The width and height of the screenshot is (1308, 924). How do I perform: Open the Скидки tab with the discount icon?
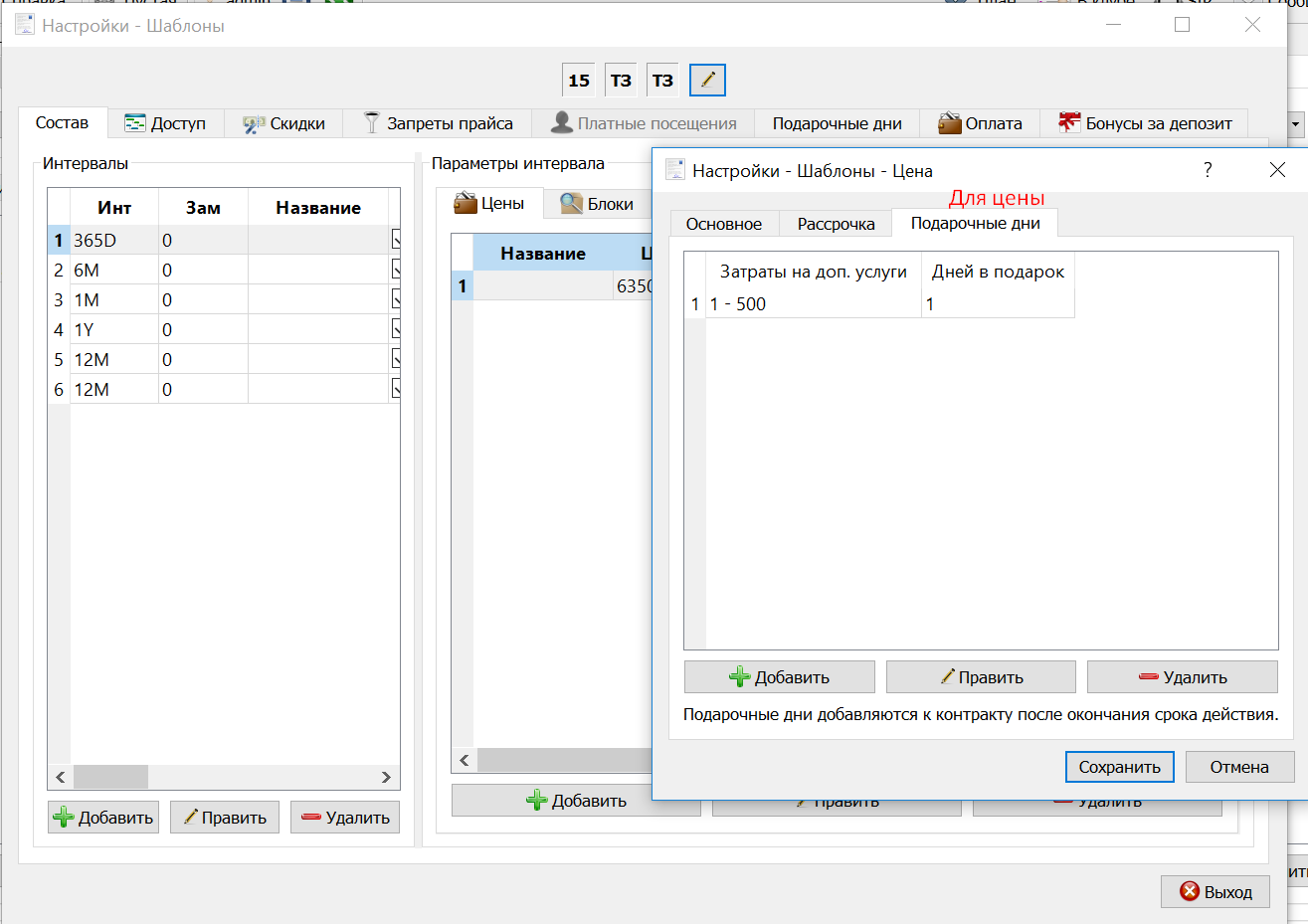[x=284, y=123]
